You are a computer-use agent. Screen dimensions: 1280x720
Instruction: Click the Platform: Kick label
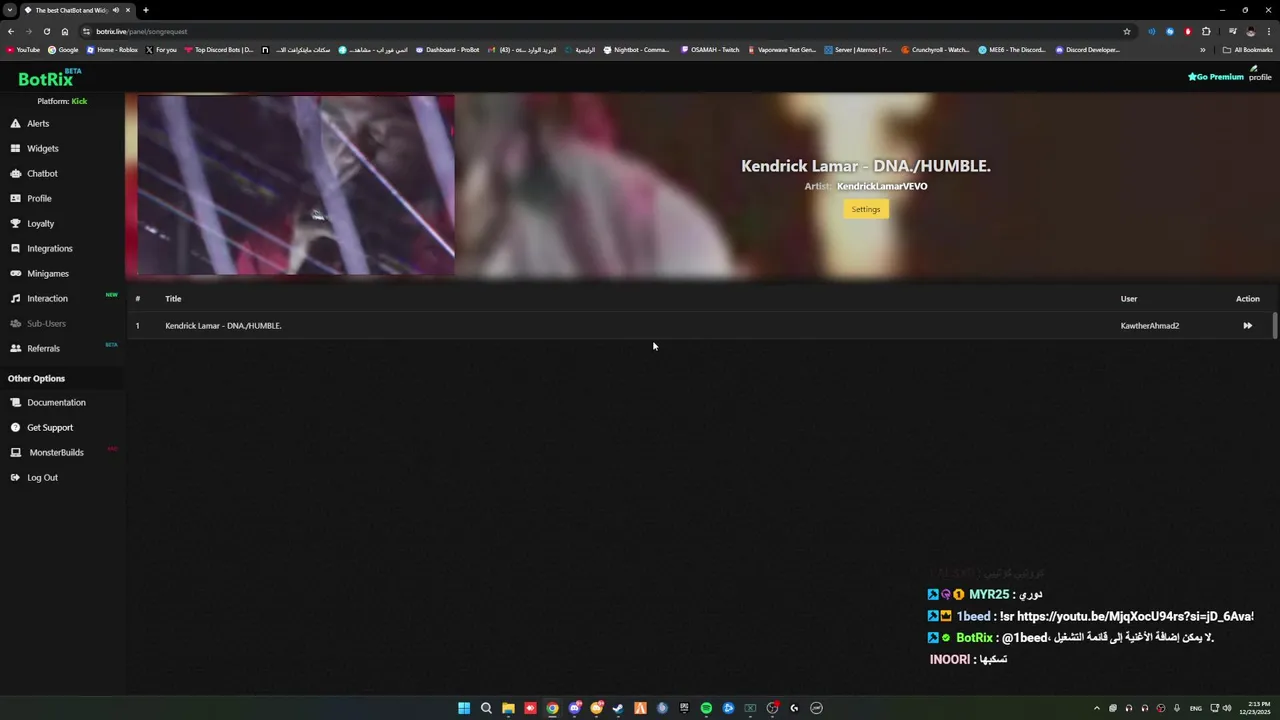click(62, 101)
